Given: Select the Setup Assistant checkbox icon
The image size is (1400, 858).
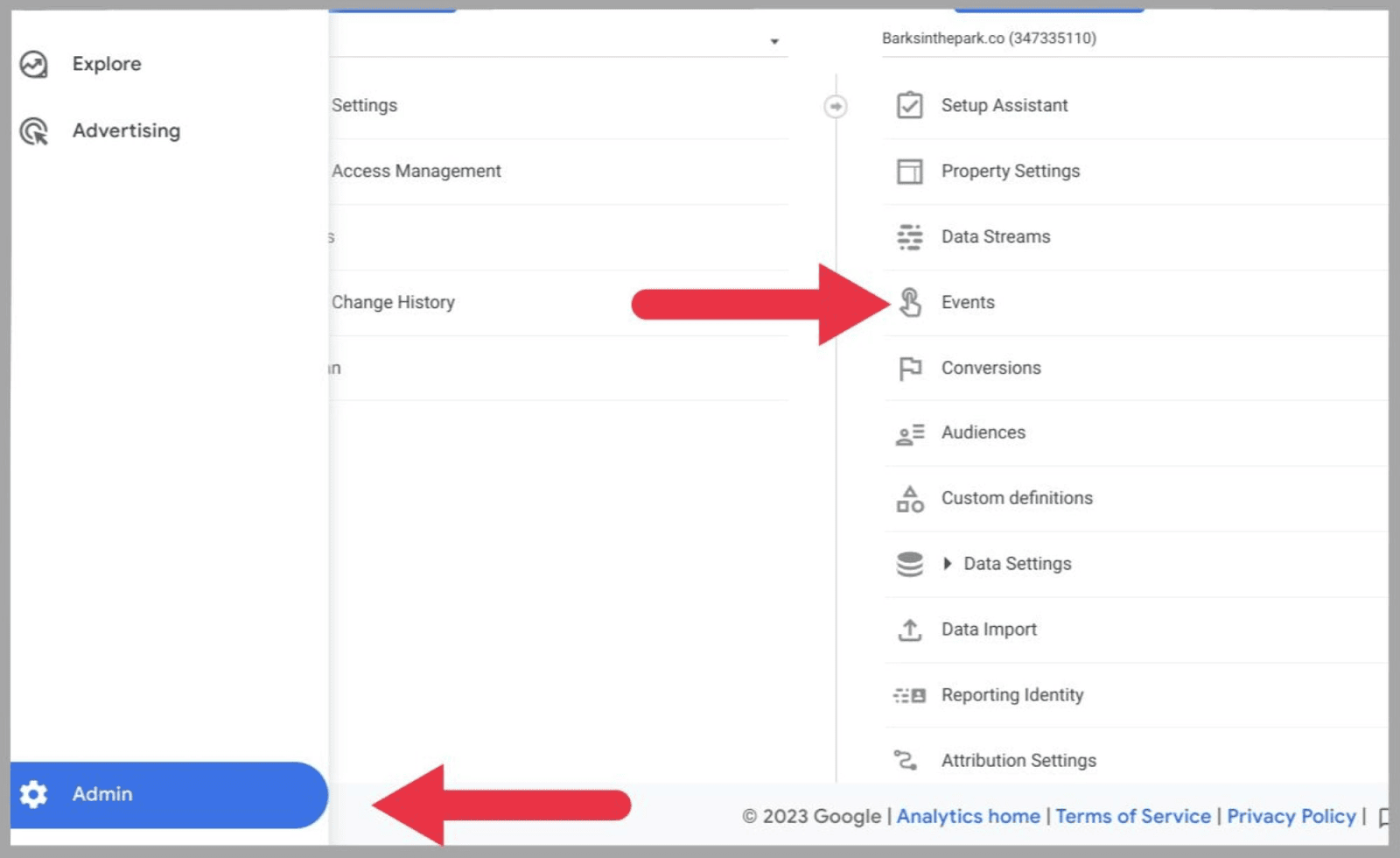Looking at the screenshot, I should point(910,105).
